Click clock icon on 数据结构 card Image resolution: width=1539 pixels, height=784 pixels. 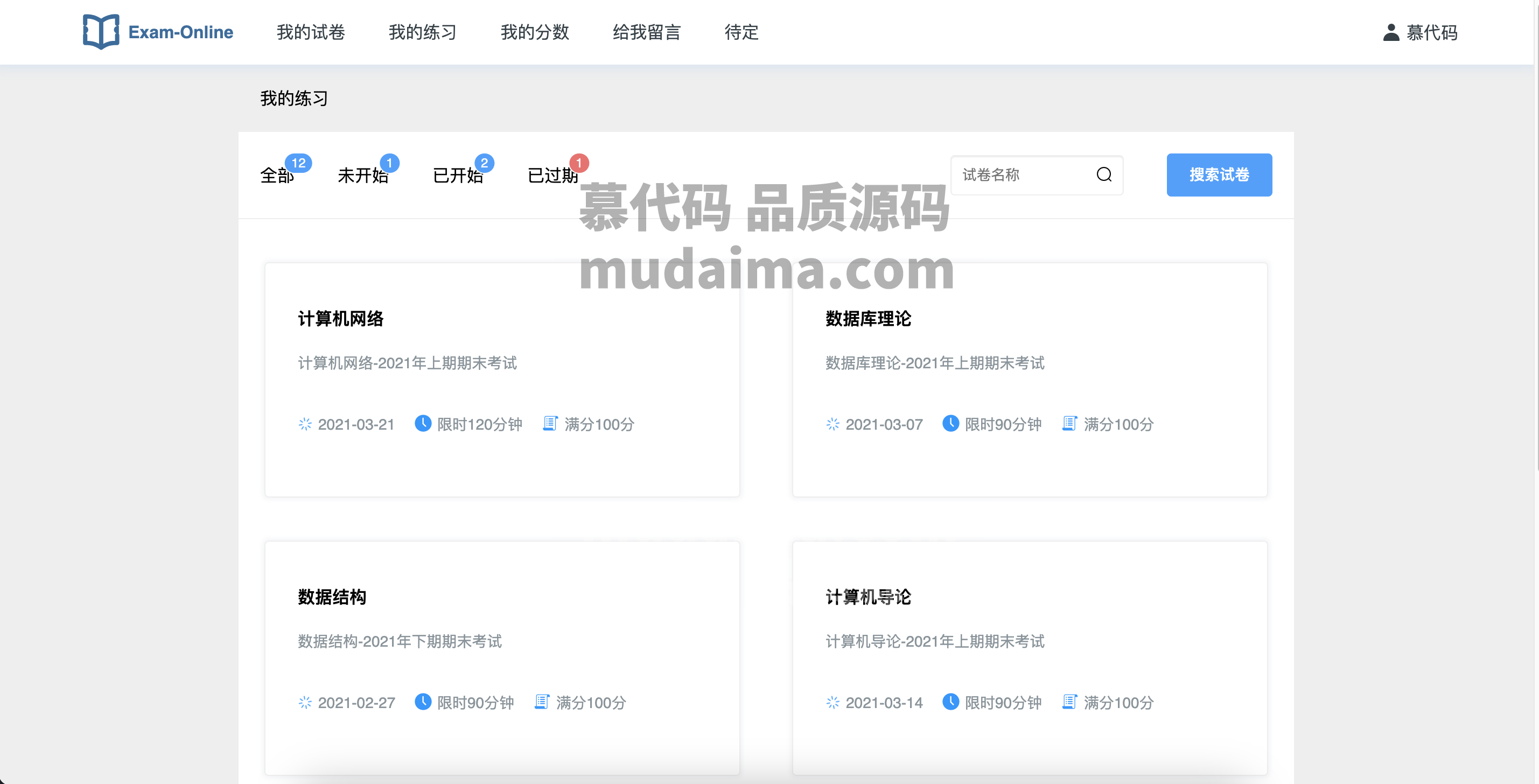click(423, 702)
